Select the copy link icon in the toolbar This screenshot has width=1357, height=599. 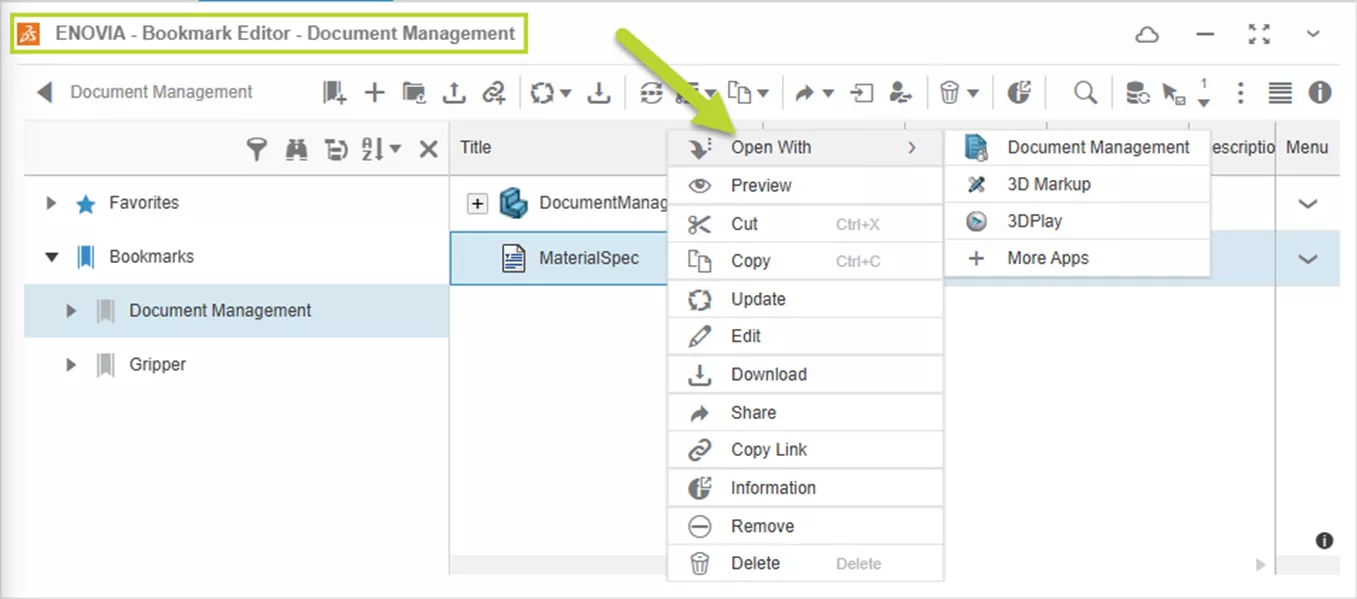coord(494,92)
